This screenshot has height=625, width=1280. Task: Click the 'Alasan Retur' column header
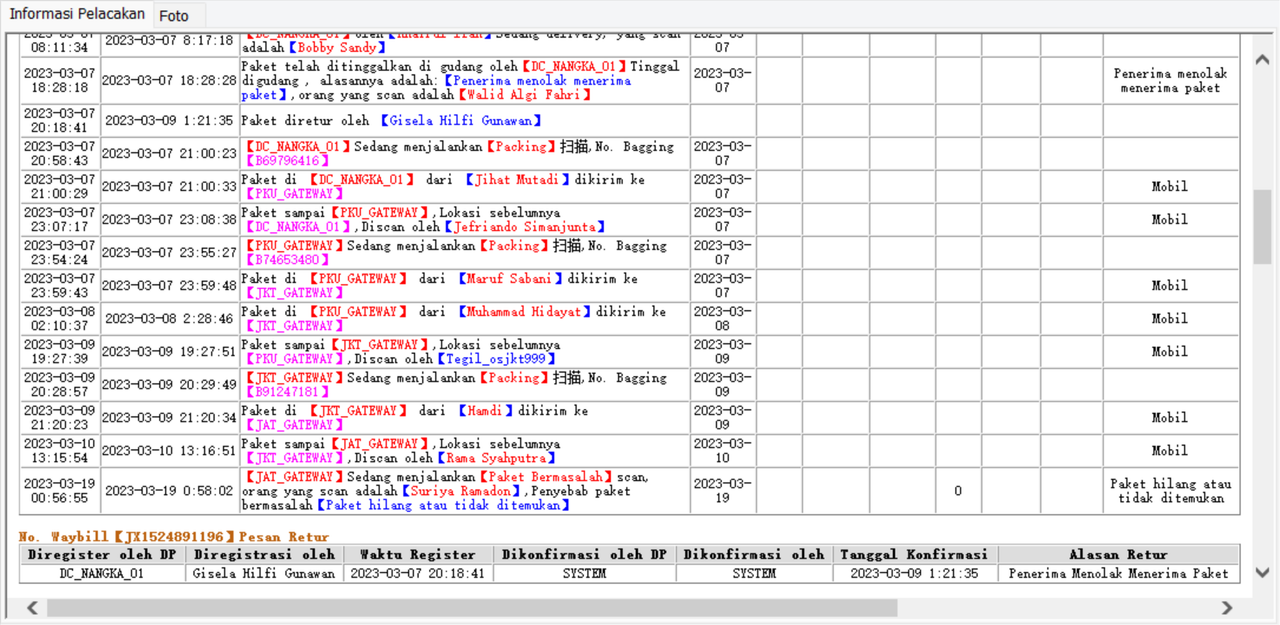click(1118, 554)
